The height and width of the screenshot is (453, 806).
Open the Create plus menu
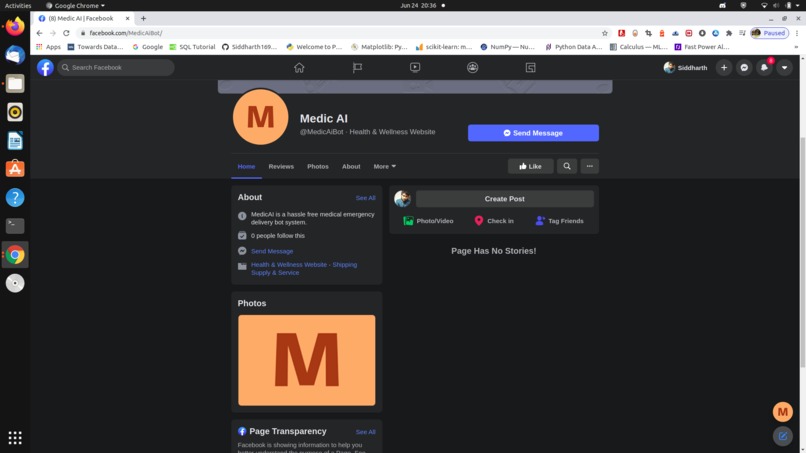coord(724,67)
